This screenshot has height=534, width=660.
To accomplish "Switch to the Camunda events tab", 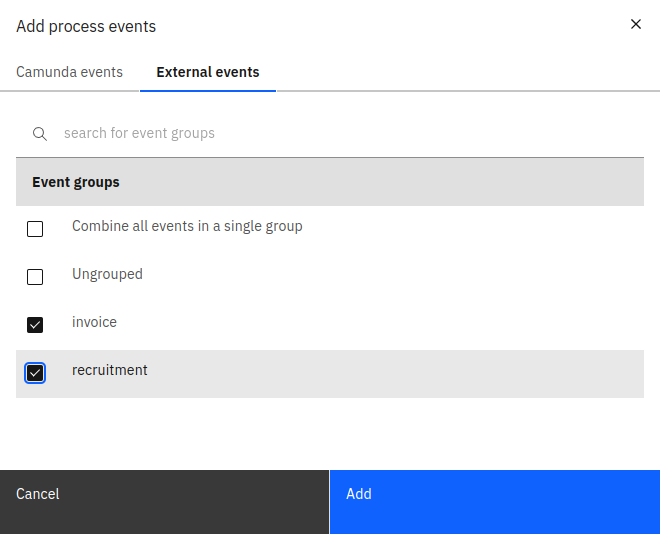I will tap(70, 72).
